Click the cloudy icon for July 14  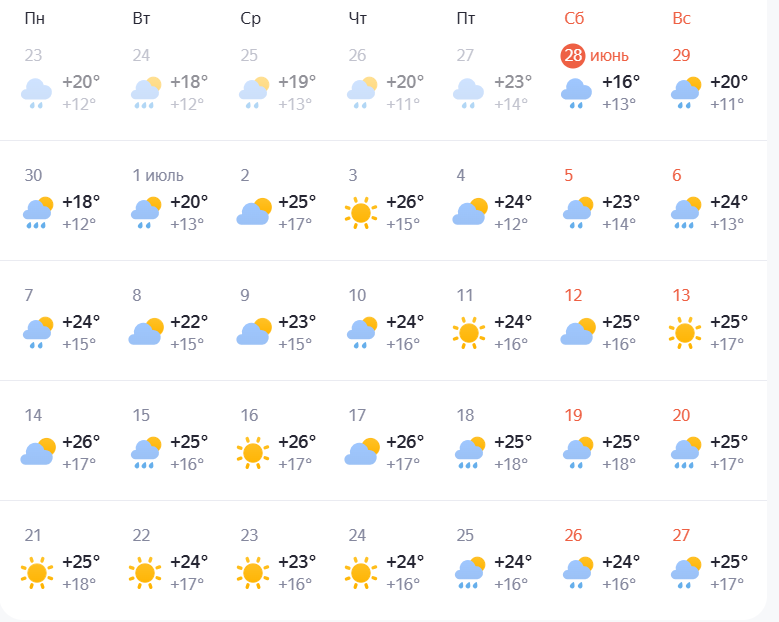point(37,452)
